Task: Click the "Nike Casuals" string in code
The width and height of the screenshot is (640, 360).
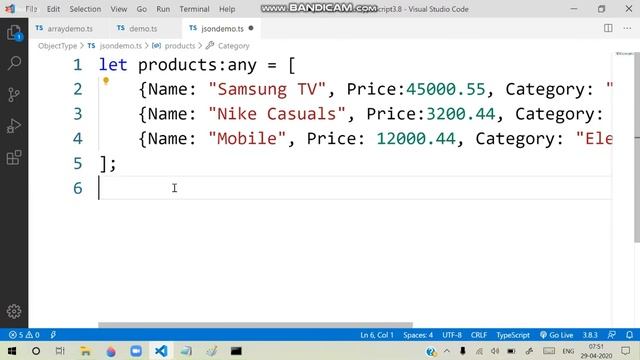Action: (277, 113)
